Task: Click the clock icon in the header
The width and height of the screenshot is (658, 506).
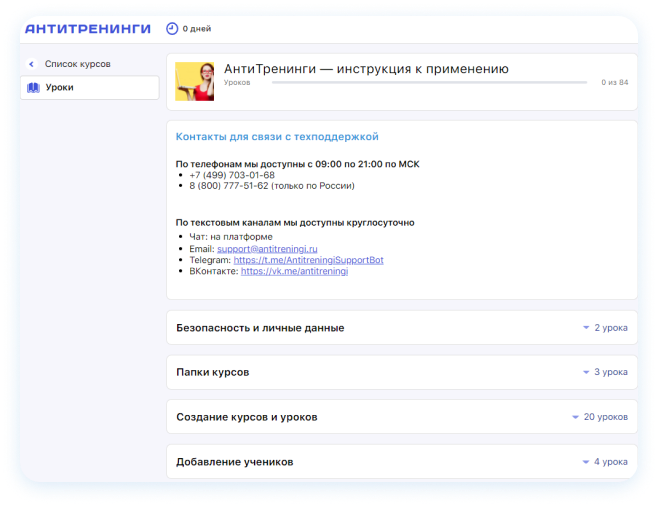Action: click(x=172, y=29)
